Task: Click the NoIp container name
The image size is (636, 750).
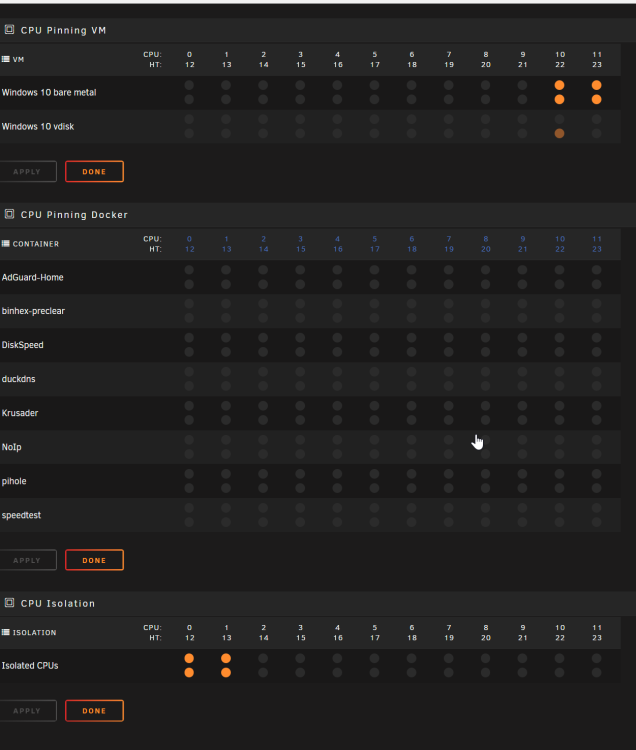Action: point(11,447)
